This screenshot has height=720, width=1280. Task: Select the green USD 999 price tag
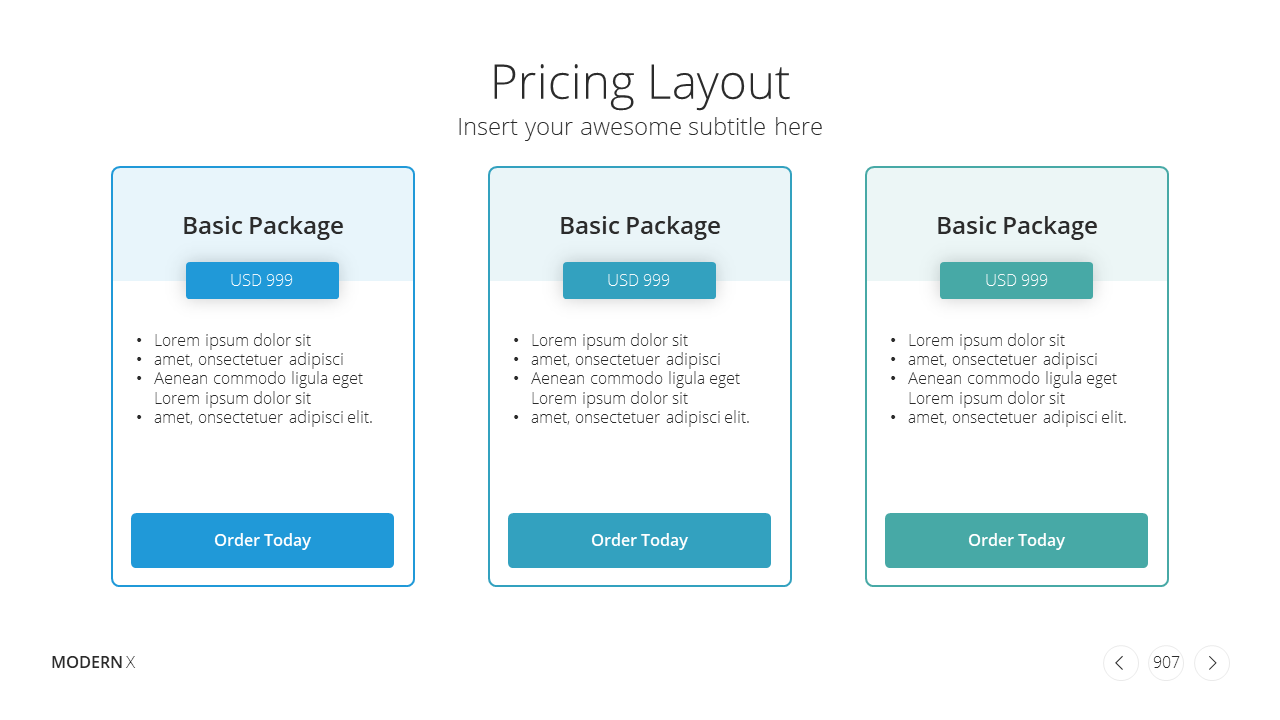coord(1016,280)
